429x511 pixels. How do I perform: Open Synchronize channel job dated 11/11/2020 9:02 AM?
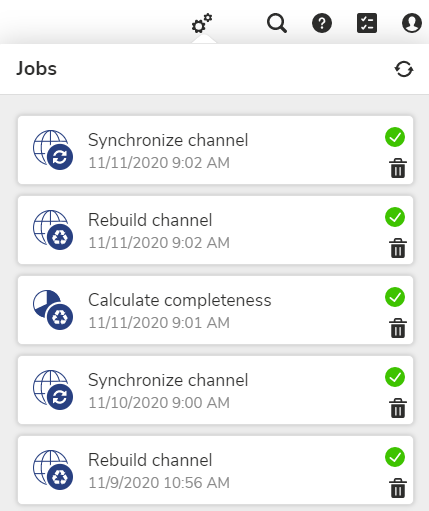click(215, 150)
